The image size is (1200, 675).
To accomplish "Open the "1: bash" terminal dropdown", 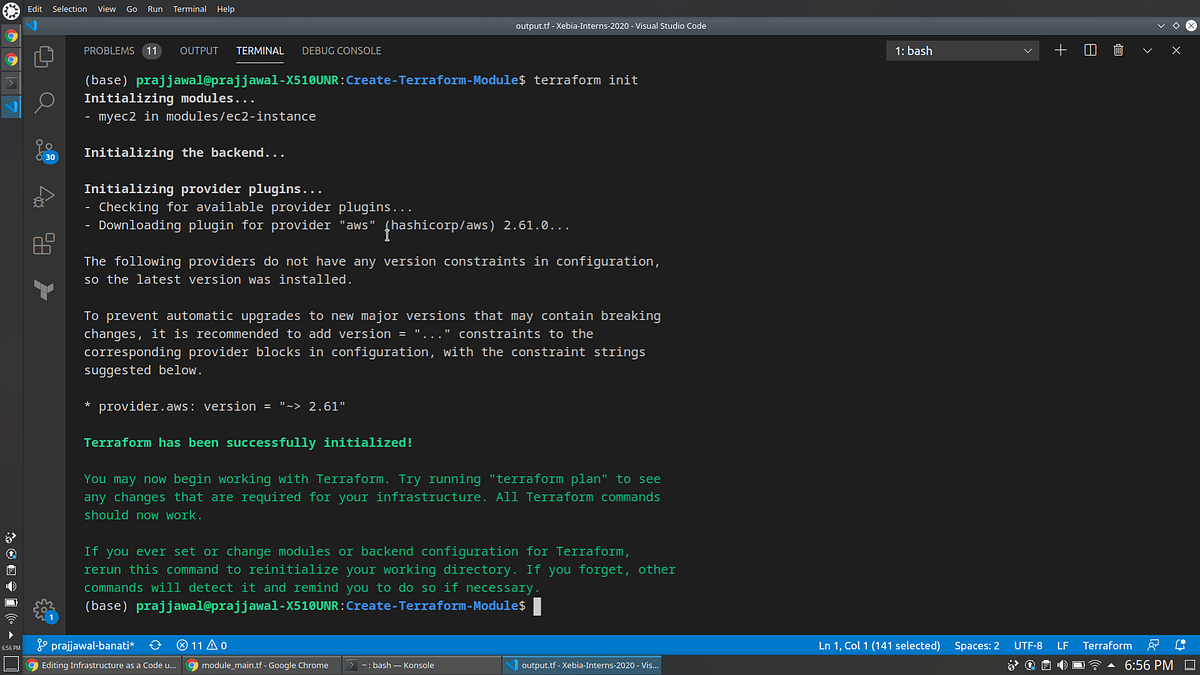I will (962, 50).
